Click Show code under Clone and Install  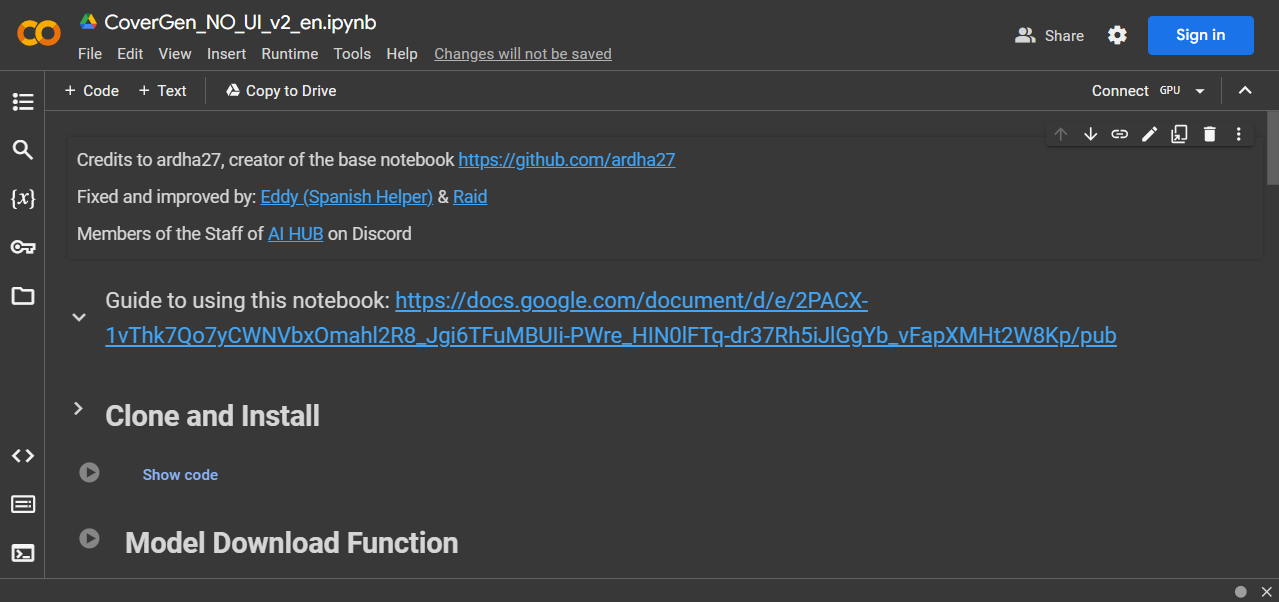[180, 475]
